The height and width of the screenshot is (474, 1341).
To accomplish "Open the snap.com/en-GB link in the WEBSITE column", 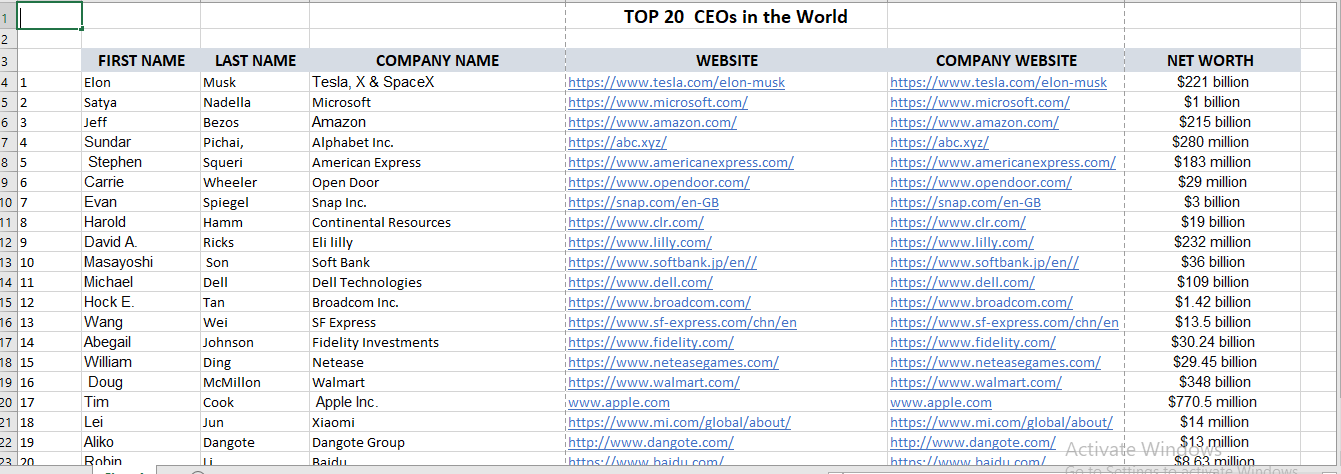I will (x=643, y=202).
